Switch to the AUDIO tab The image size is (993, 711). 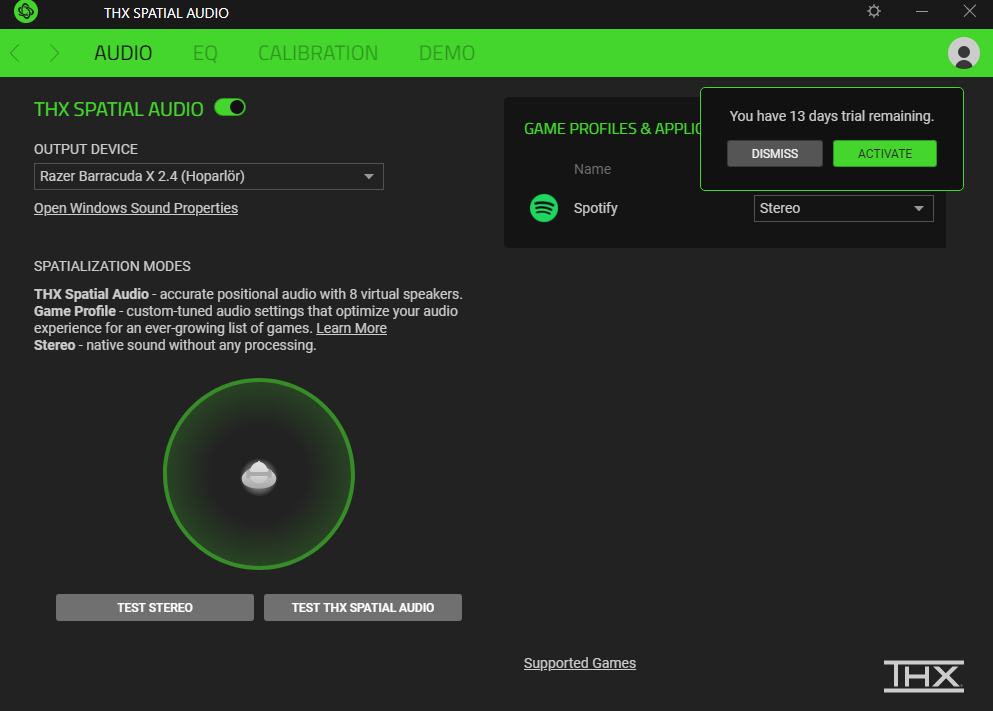pyautogui.click(x=123, y=53)
